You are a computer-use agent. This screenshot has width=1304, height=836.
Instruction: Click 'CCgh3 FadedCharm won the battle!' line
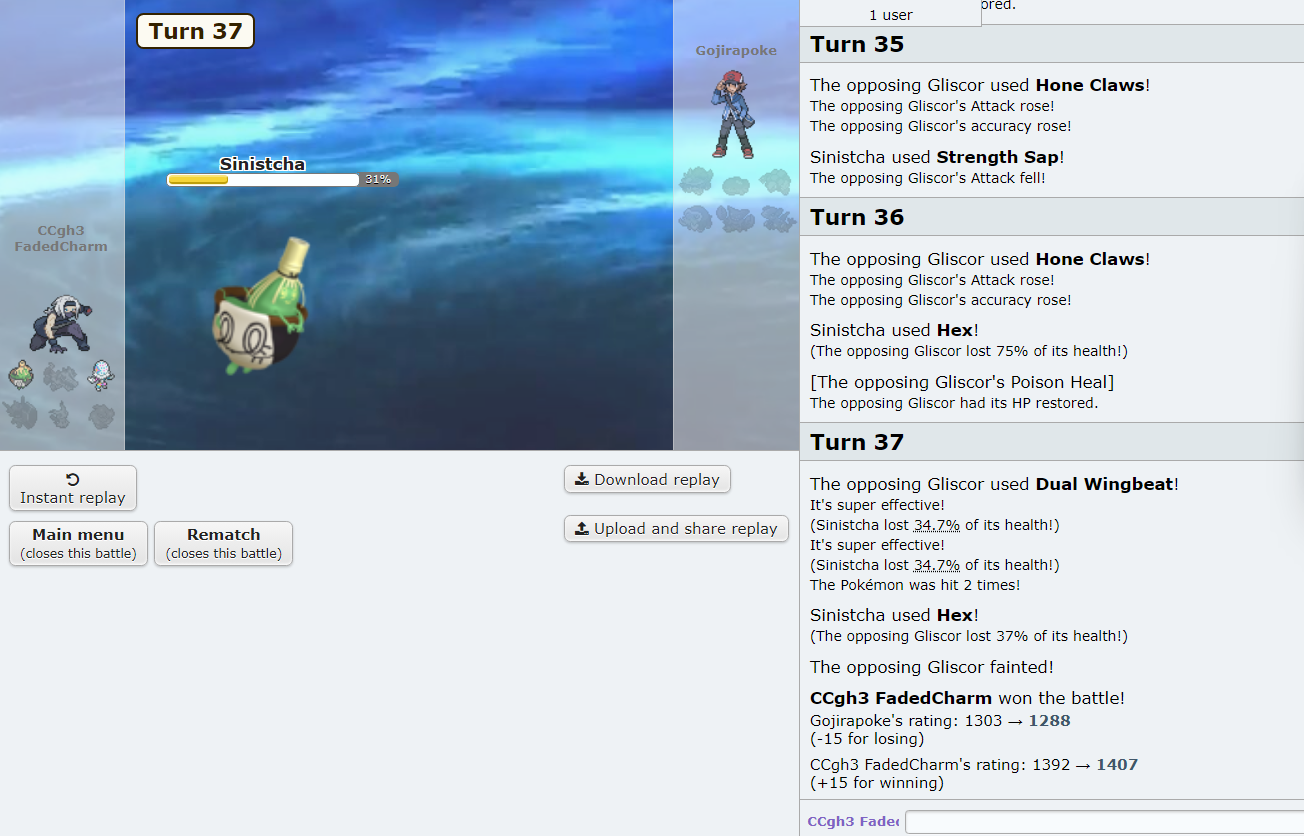[x=967, y=698]
